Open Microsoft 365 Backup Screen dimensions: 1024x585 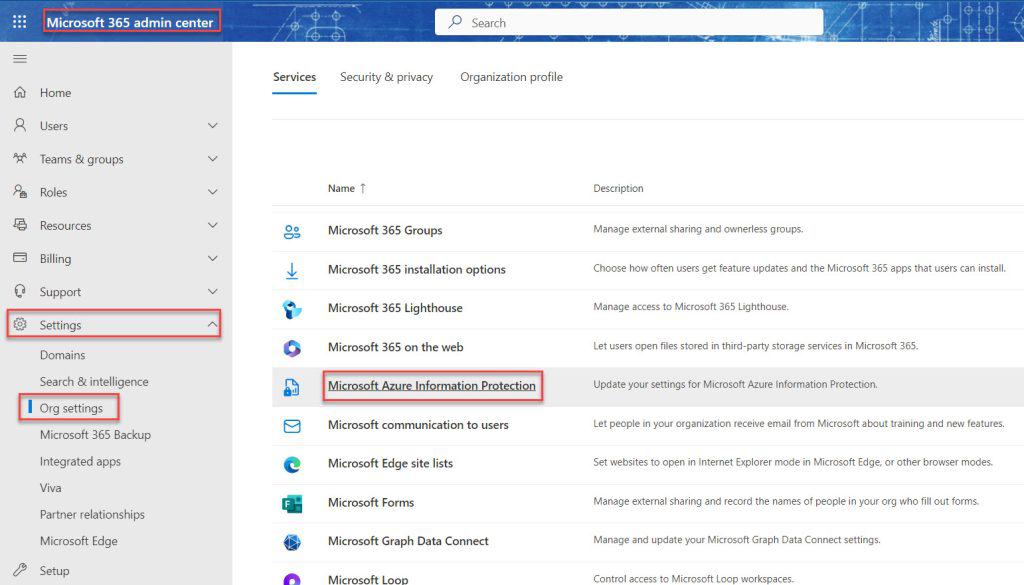click(95, 435)
